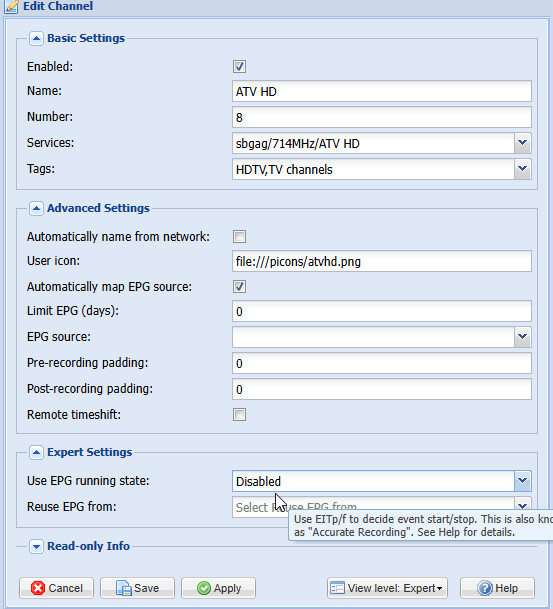The height and width of the screenshot is (609, 553).
Task: Click the View level list icon
Action: (337, 588)
